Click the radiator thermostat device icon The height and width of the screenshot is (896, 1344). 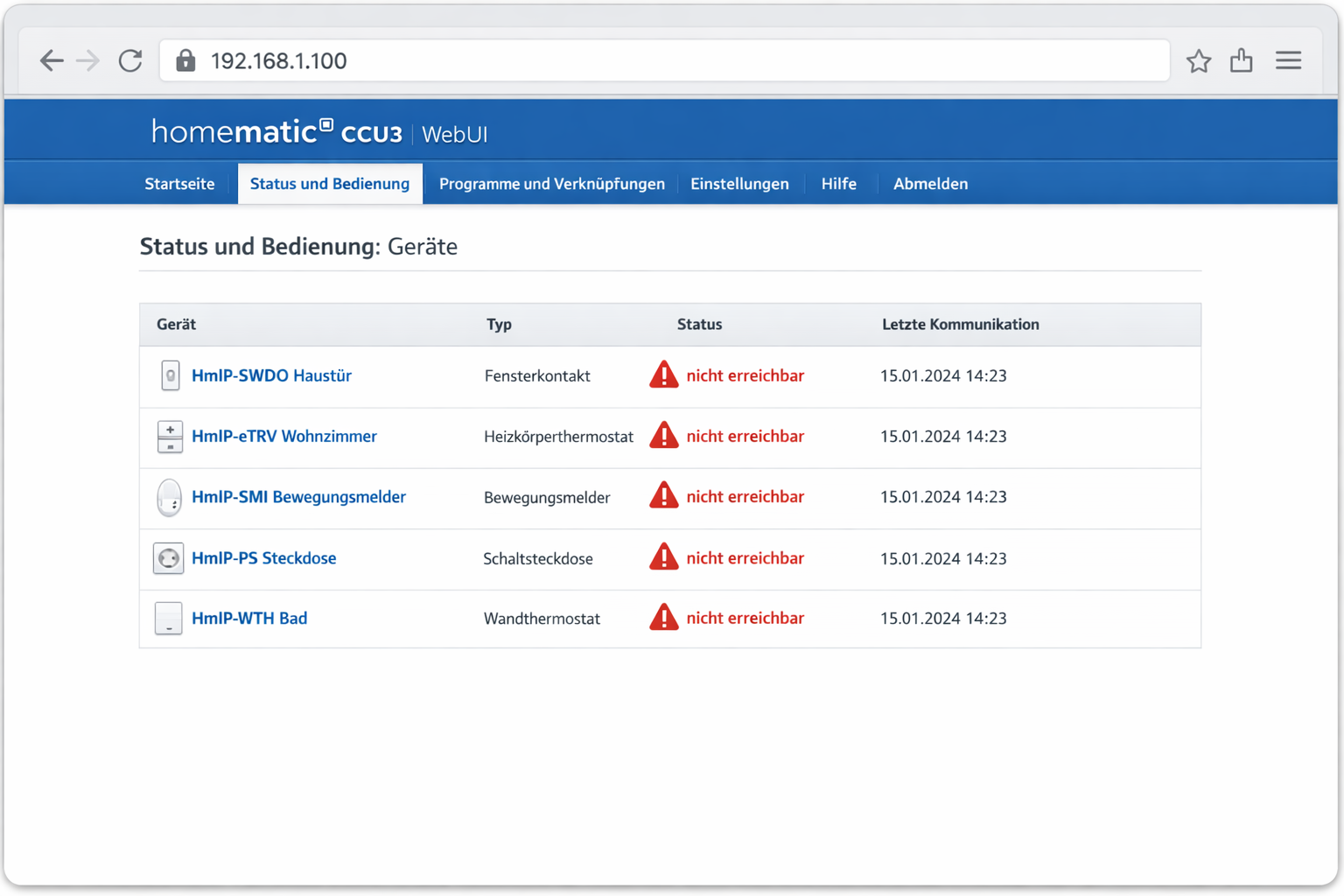click(170, 437)
